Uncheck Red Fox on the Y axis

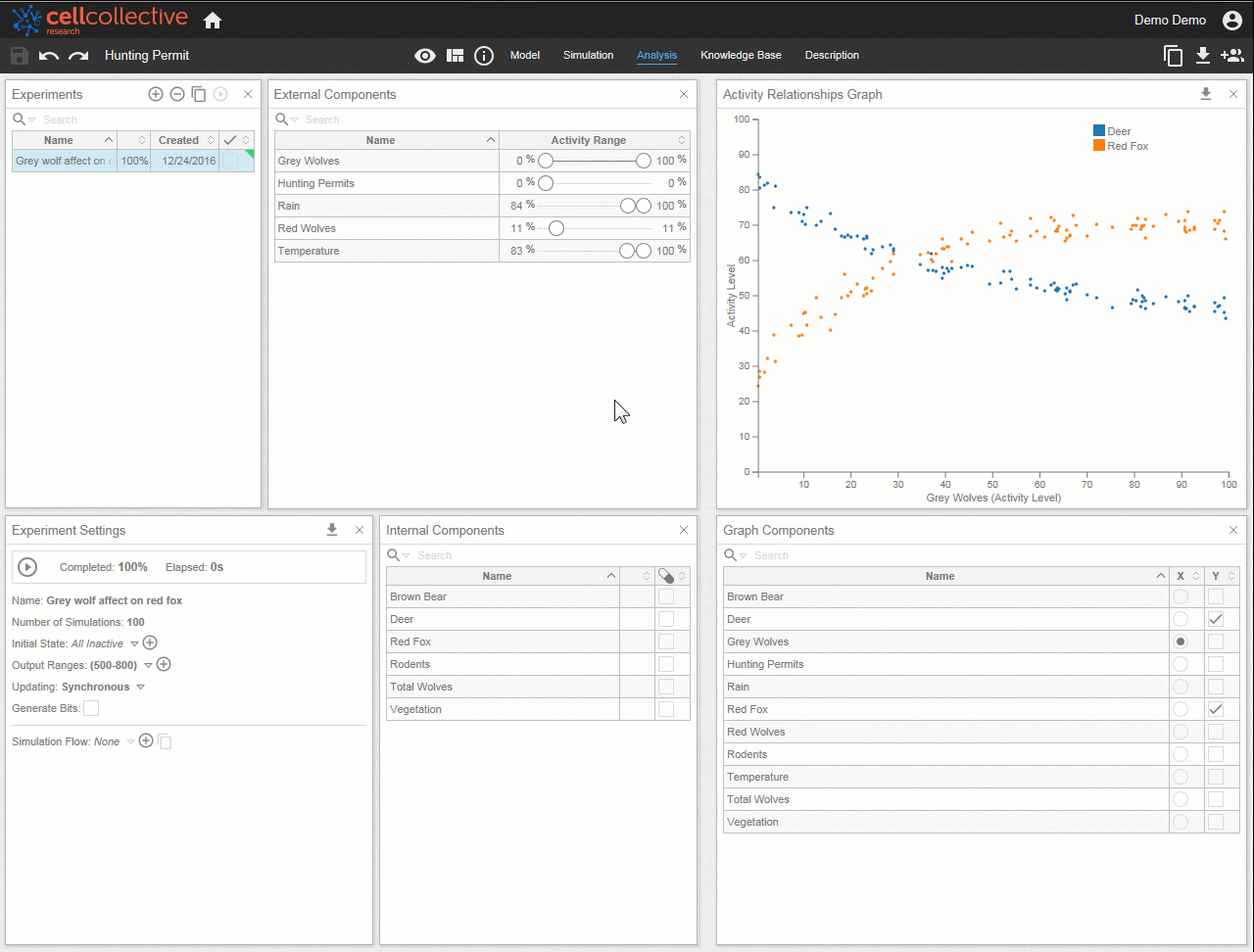tap(1216, 709)
